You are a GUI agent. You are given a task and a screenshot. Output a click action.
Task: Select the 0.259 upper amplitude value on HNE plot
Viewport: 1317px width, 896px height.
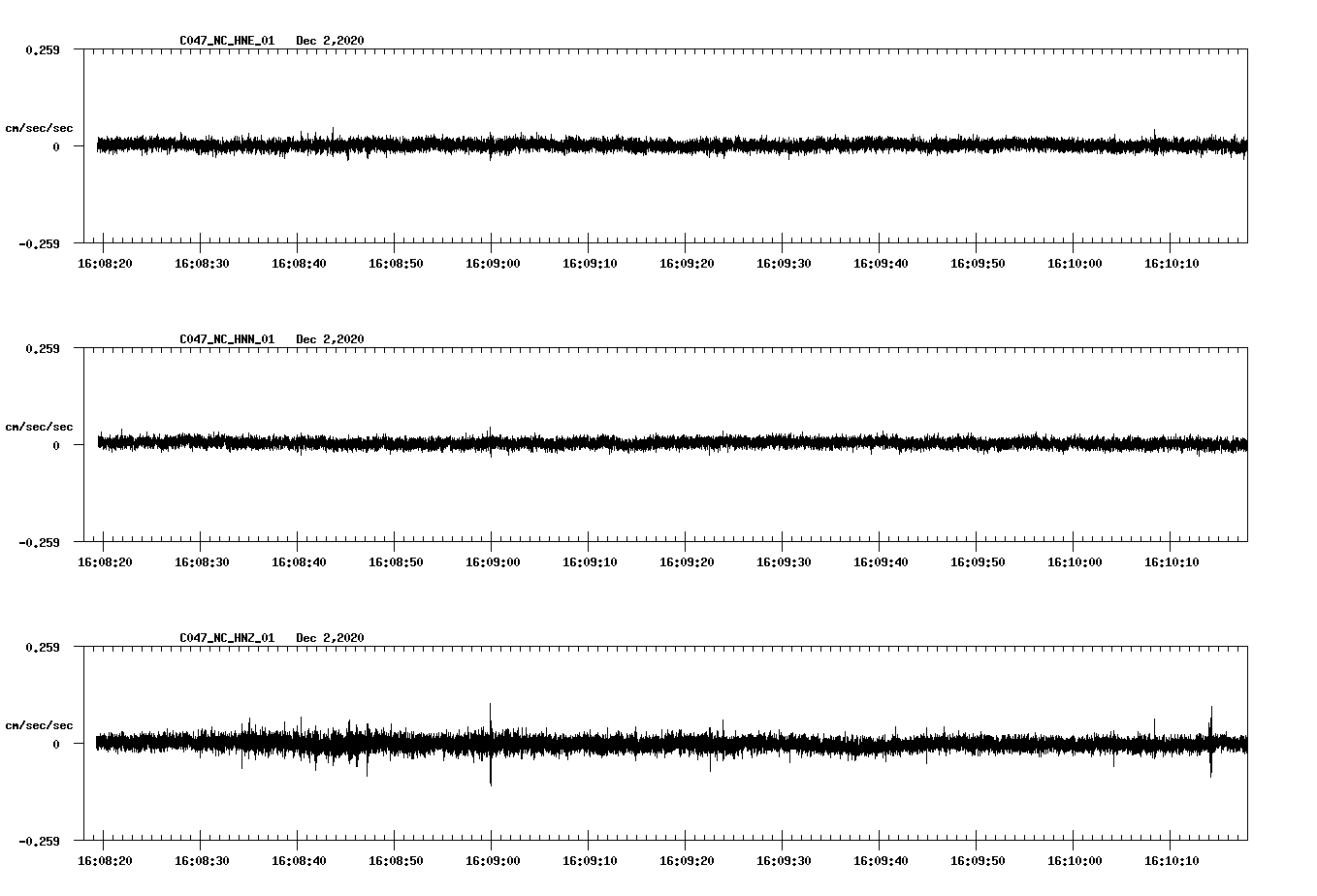(45, 48)
